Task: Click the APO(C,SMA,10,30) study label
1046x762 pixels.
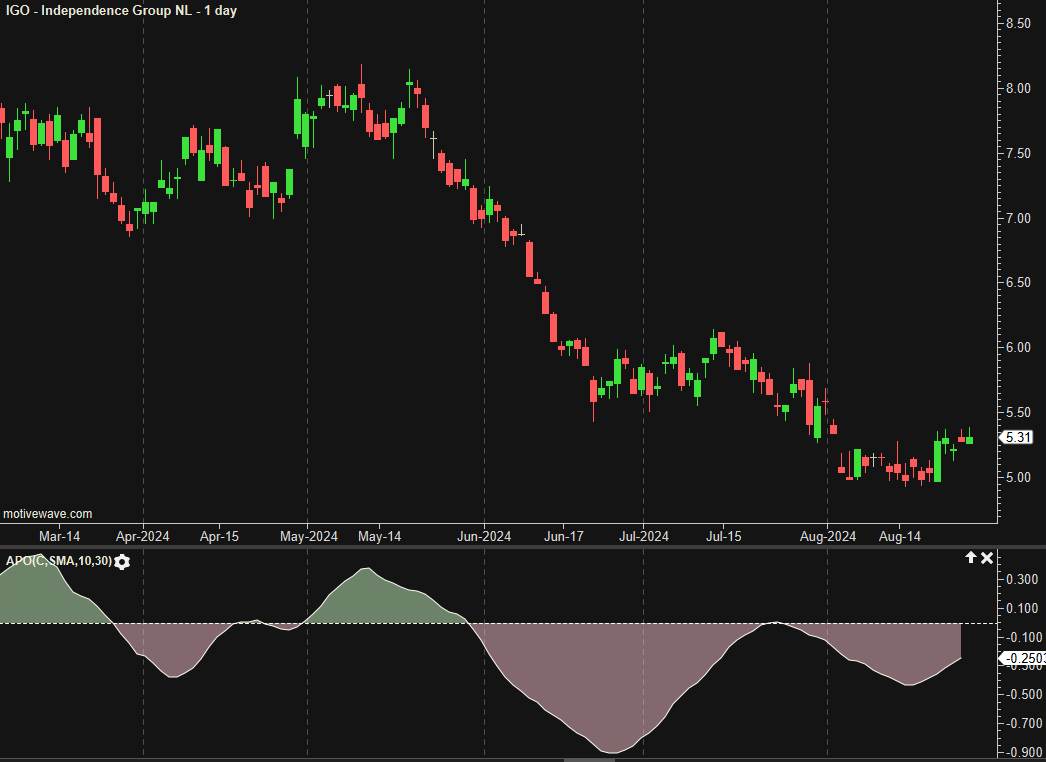Action: pos(57,562)
